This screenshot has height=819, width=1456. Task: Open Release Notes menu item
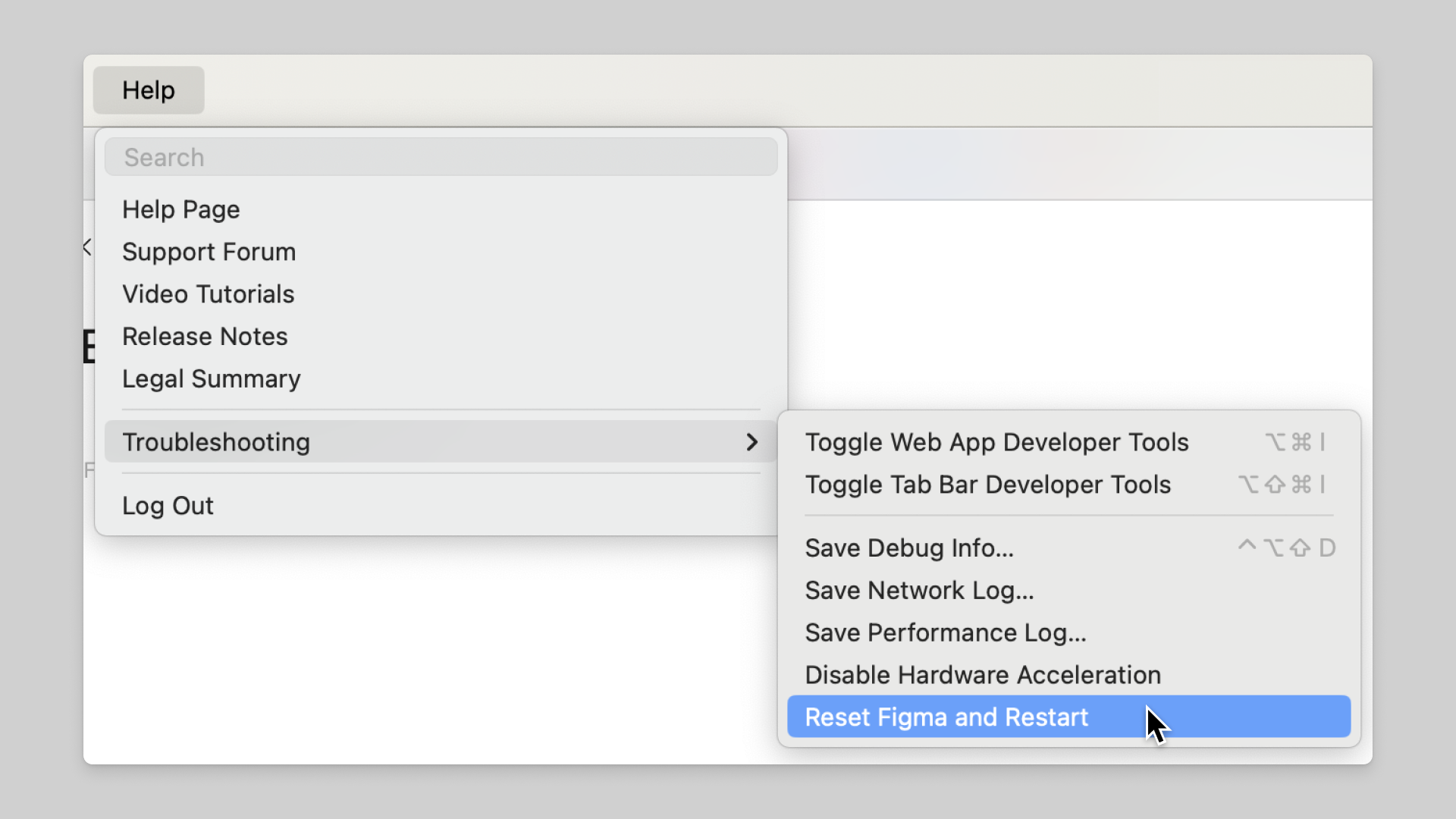pyautogui.click(x=441, y=337)
